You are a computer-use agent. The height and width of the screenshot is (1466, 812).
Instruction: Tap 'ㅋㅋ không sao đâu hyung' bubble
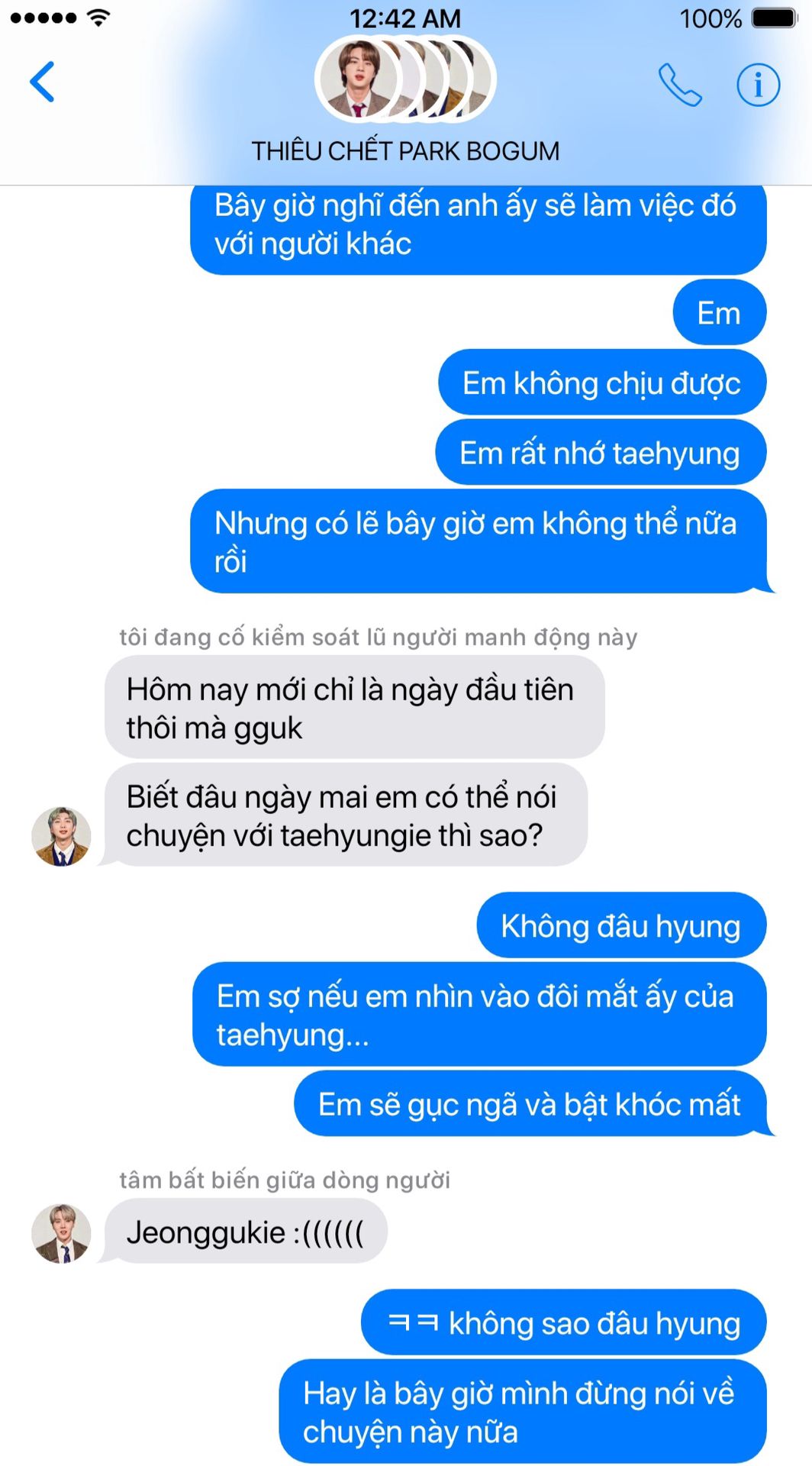pyautogui.click(x=563, y=1322)
